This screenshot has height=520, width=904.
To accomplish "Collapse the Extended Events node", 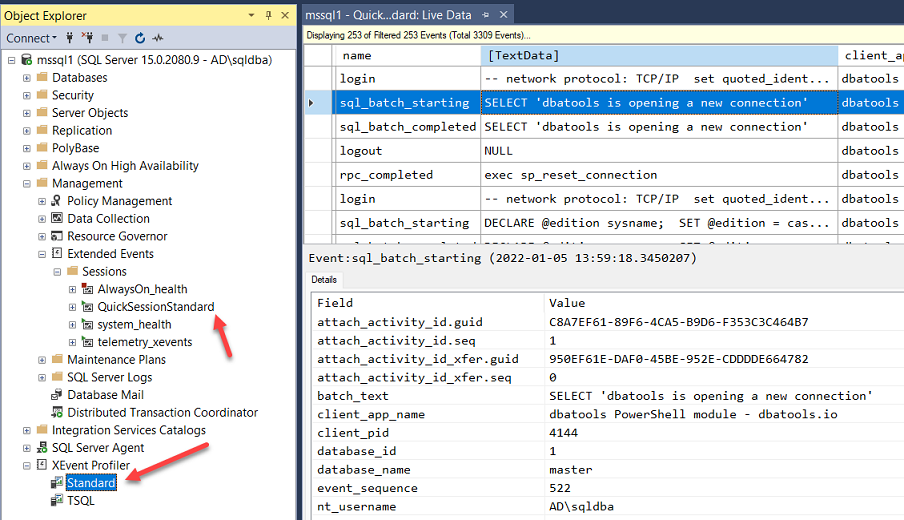I will tap(42, 254).
